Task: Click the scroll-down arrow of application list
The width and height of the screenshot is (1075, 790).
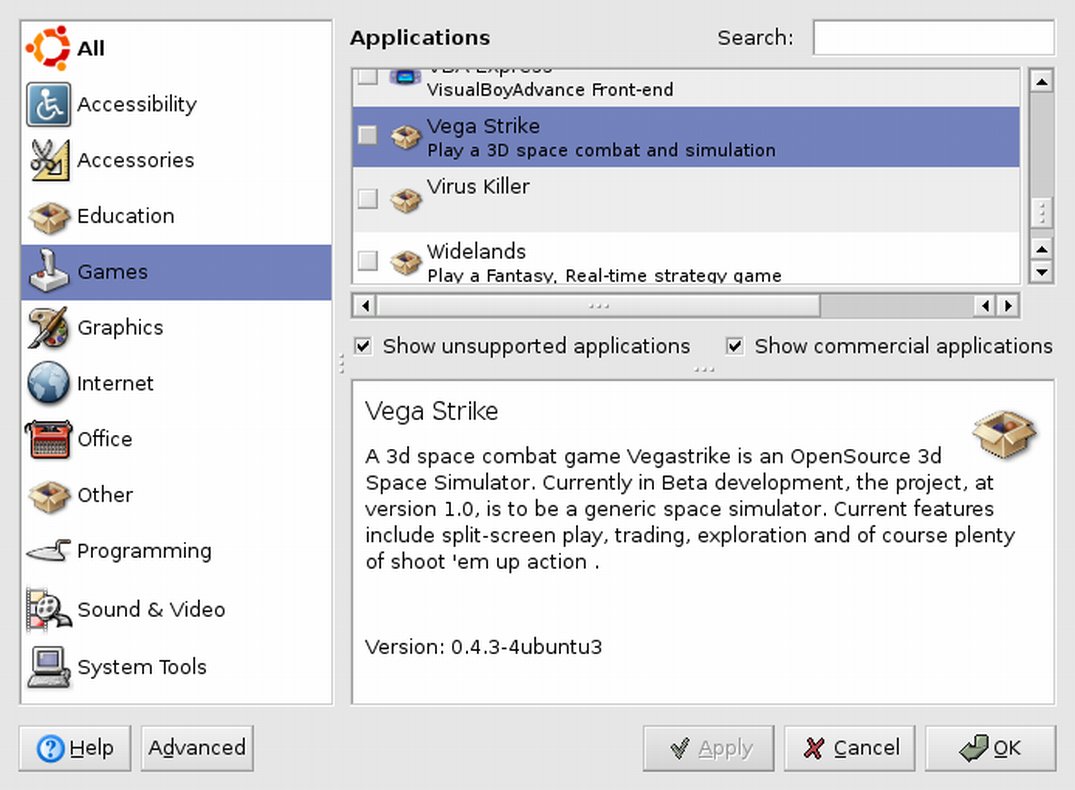Action: click(1041, 272)
